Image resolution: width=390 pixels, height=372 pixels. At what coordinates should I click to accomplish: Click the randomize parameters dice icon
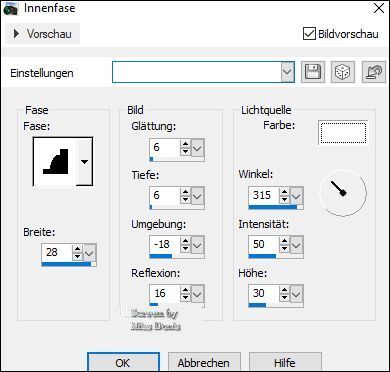(x=343, y=72)
